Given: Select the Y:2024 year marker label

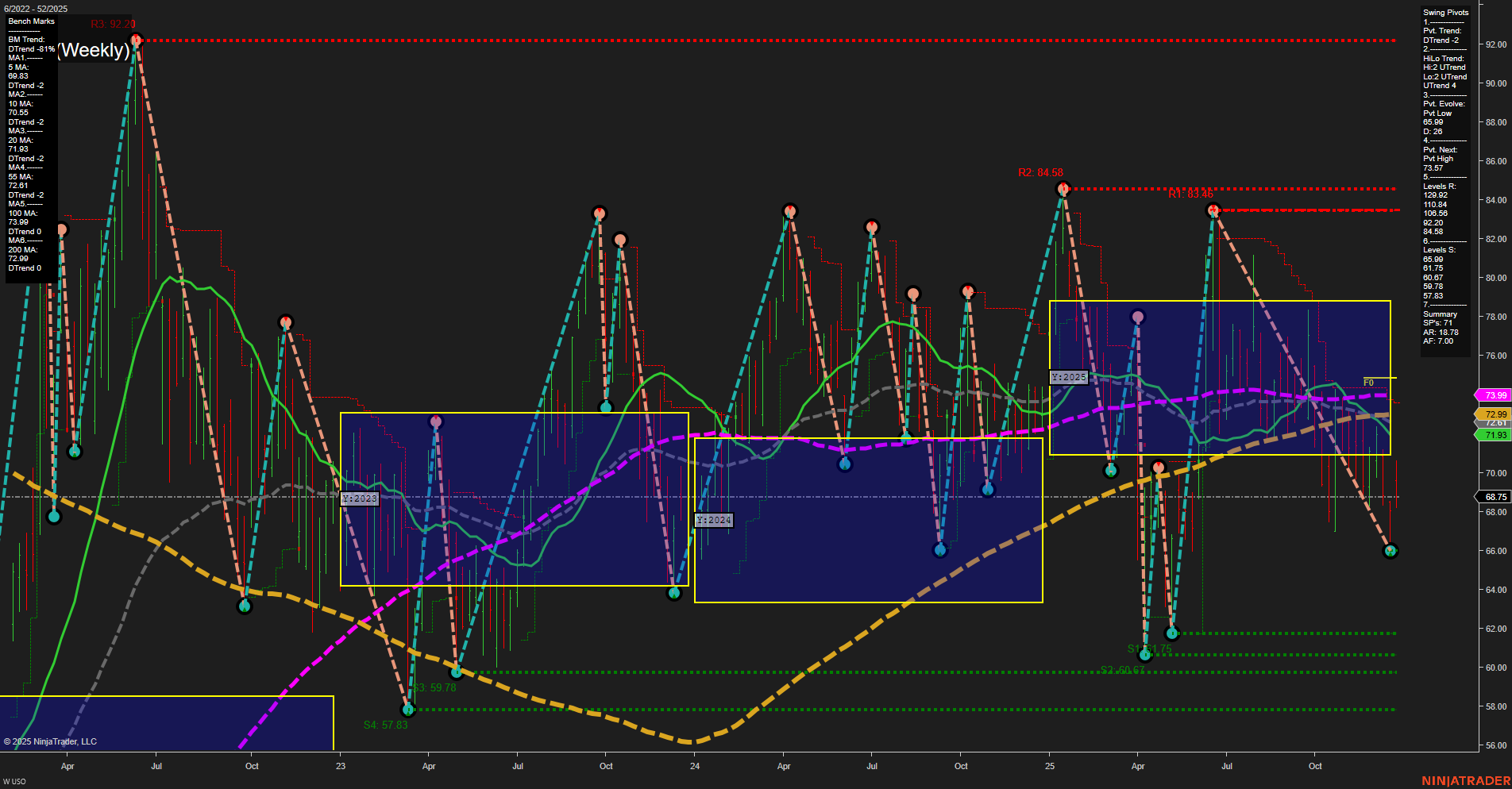Looking at the screenshot, I should pos(713,518).
